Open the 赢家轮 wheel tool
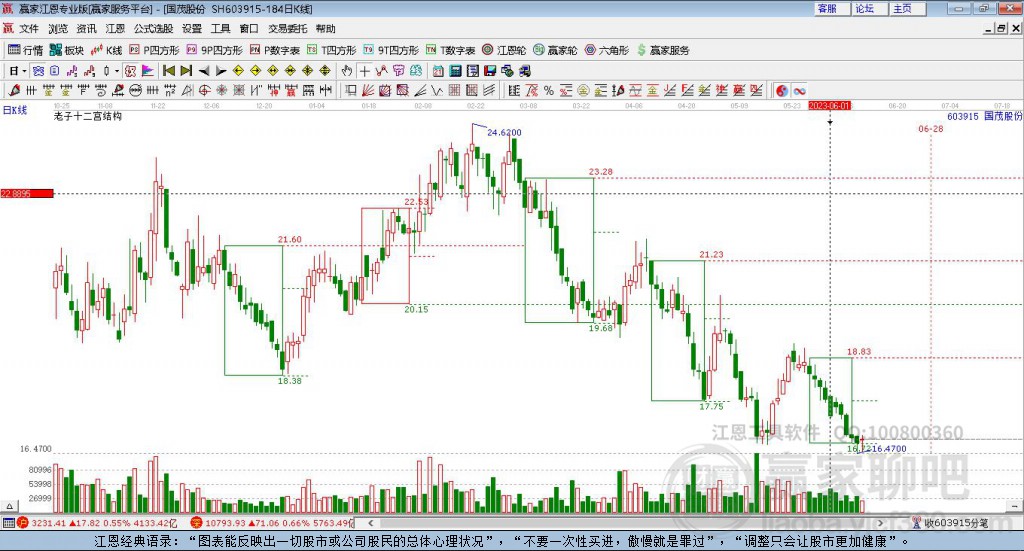 point(555,50)
